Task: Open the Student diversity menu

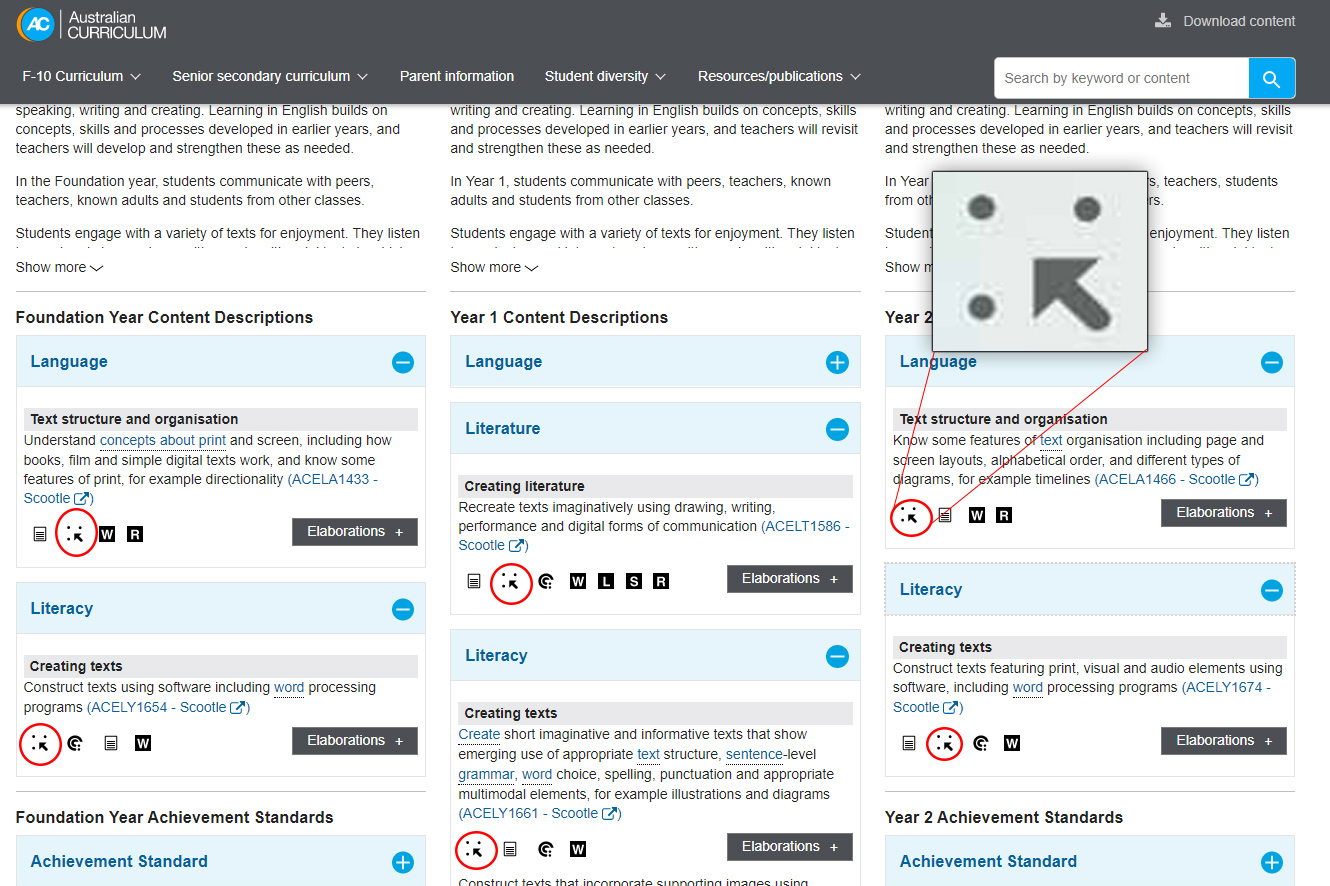Action: [605, 76]
